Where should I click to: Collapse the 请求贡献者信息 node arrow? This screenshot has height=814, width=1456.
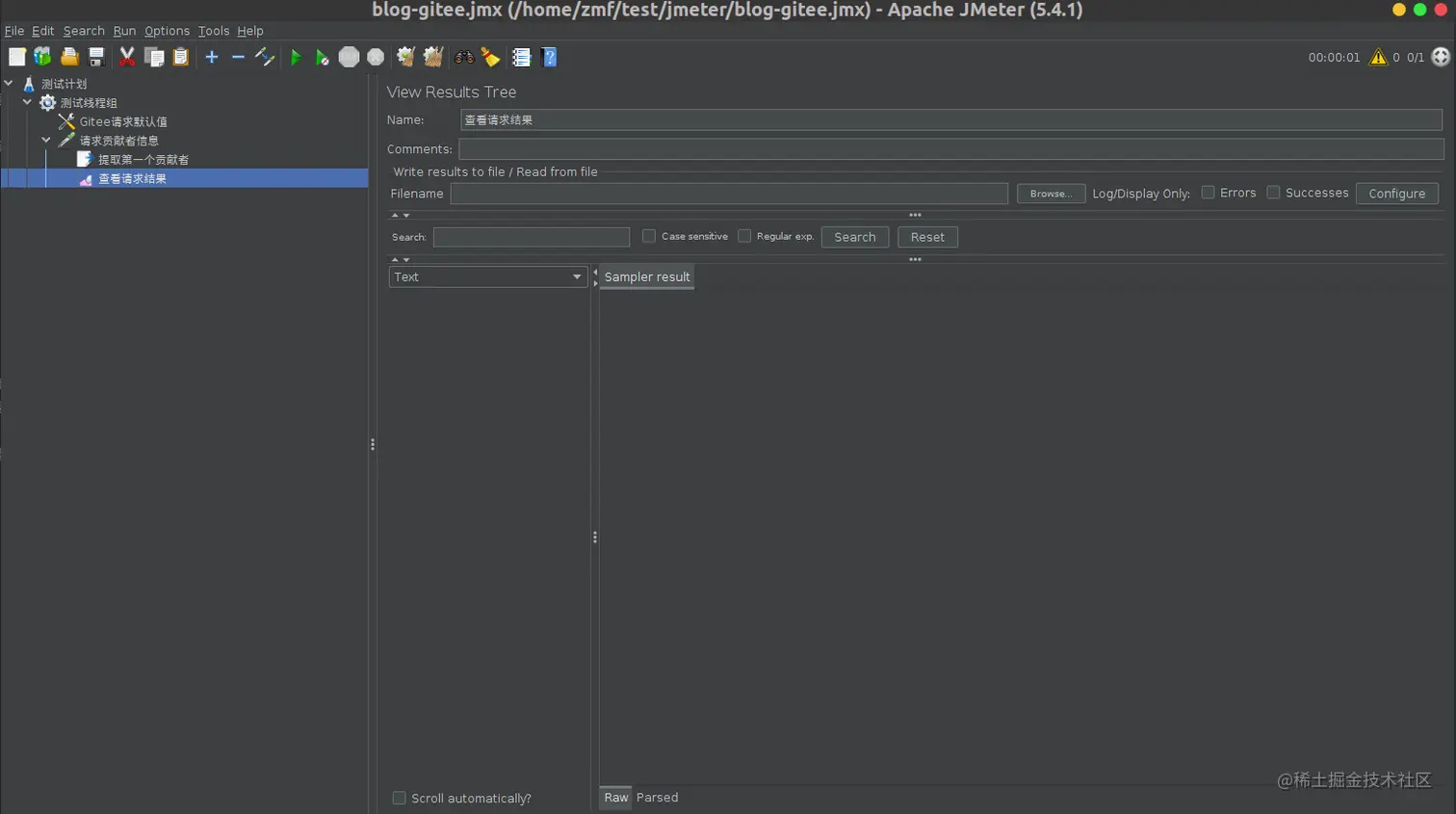pos(45,140)
